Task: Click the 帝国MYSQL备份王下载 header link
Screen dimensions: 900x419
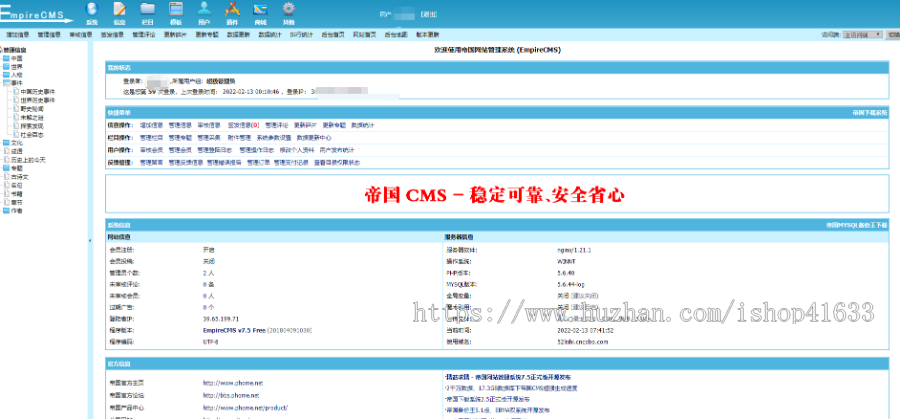Action: (x=856, y=225)
